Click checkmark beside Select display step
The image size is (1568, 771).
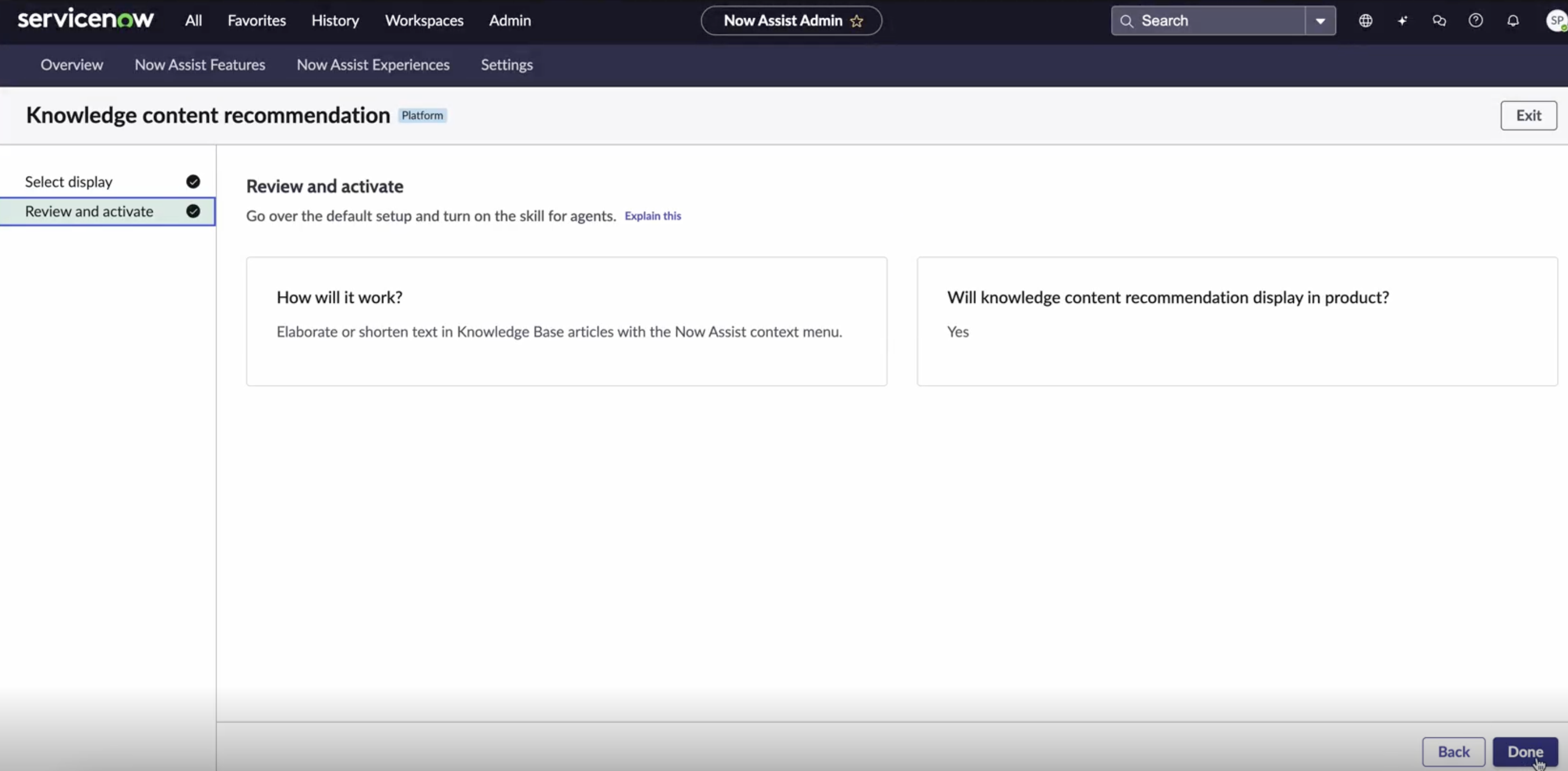tap(193, 181)
